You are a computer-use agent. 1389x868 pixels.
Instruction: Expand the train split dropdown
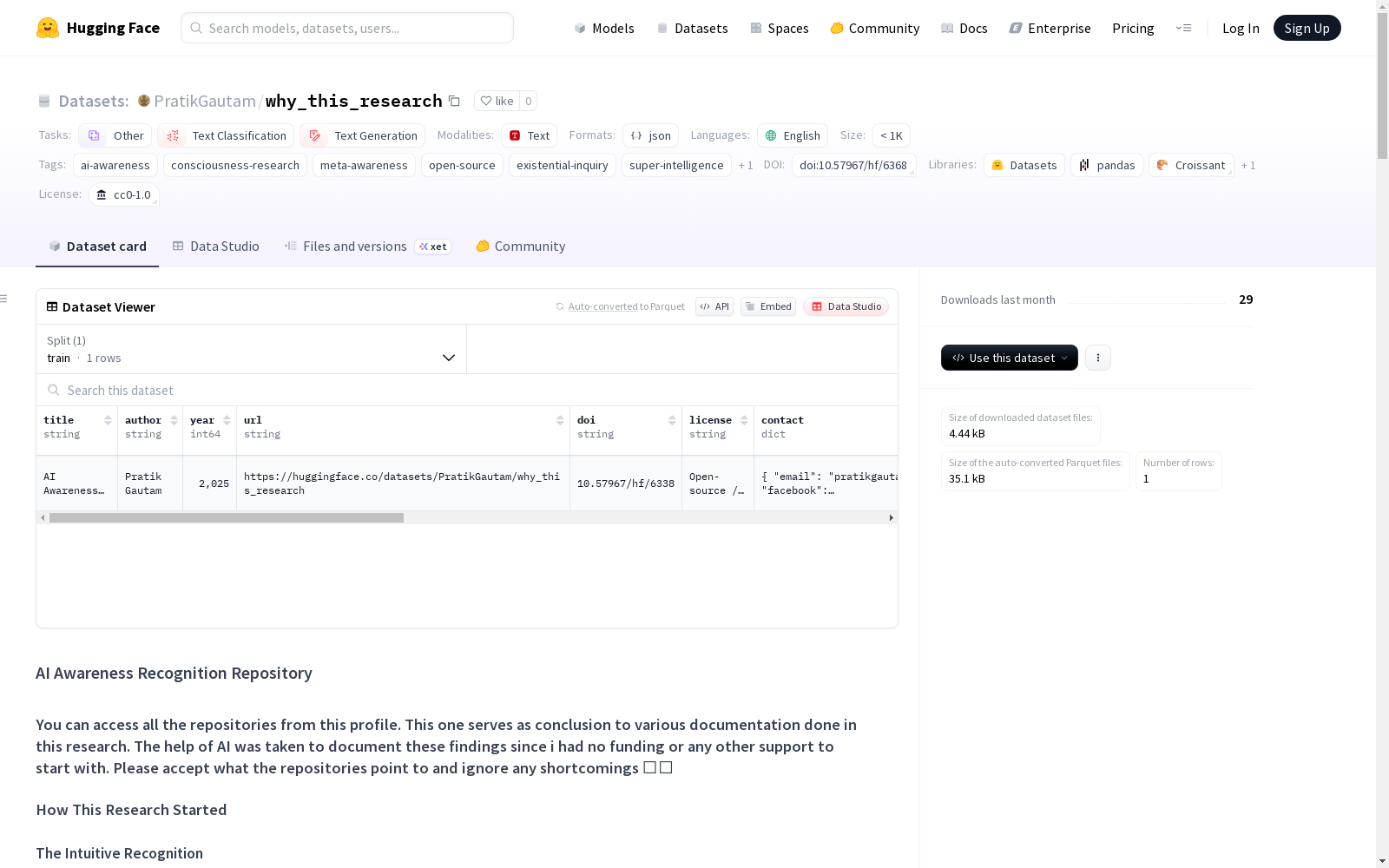coord(251,349)
